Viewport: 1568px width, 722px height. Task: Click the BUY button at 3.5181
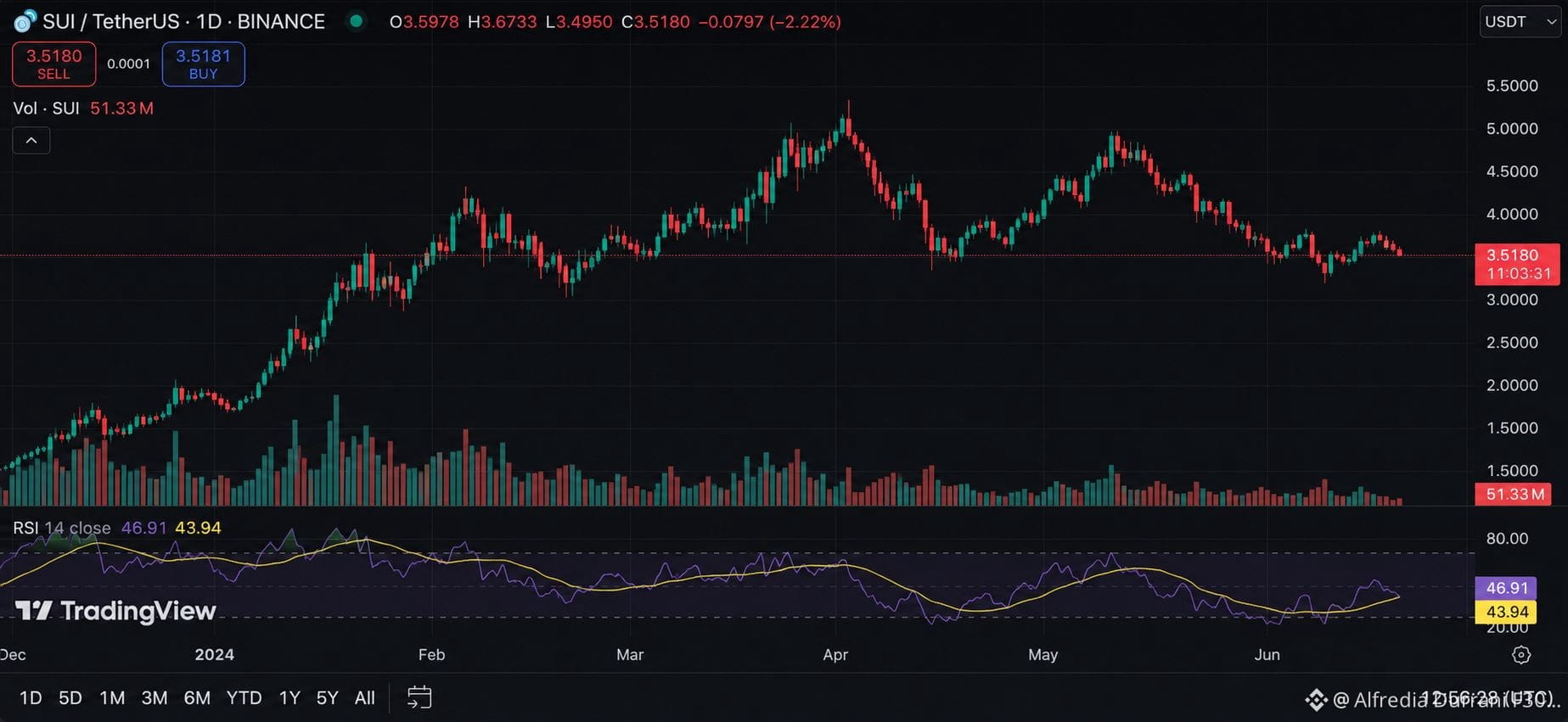(x=203, y=64)
